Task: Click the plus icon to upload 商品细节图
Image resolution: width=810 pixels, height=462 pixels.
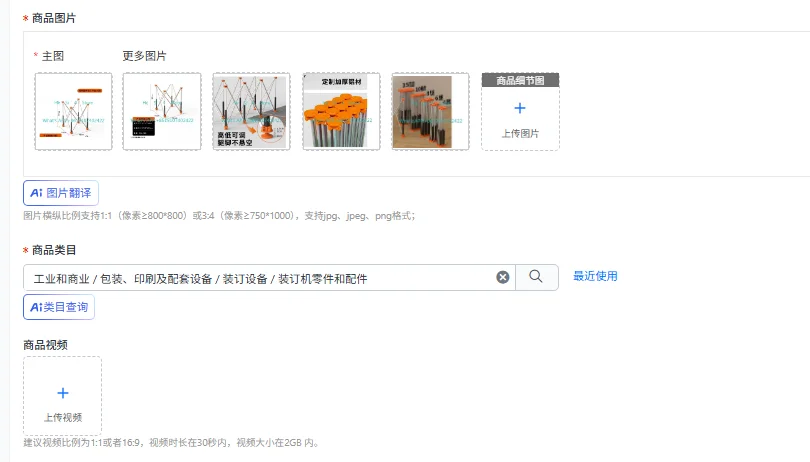Action: point(520,108)
